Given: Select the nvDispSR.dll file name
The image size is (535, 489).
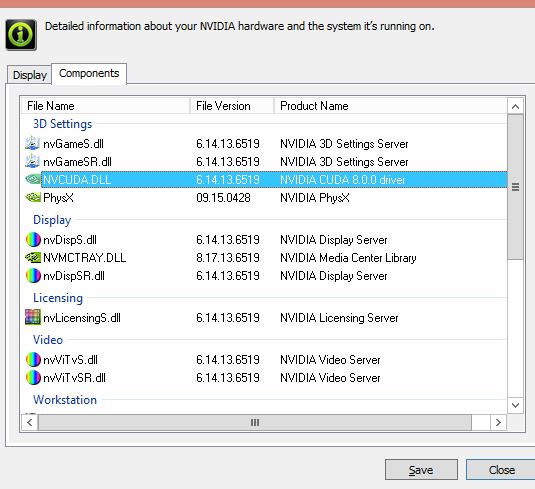Looking at the screenshot, I should [74, 276].
